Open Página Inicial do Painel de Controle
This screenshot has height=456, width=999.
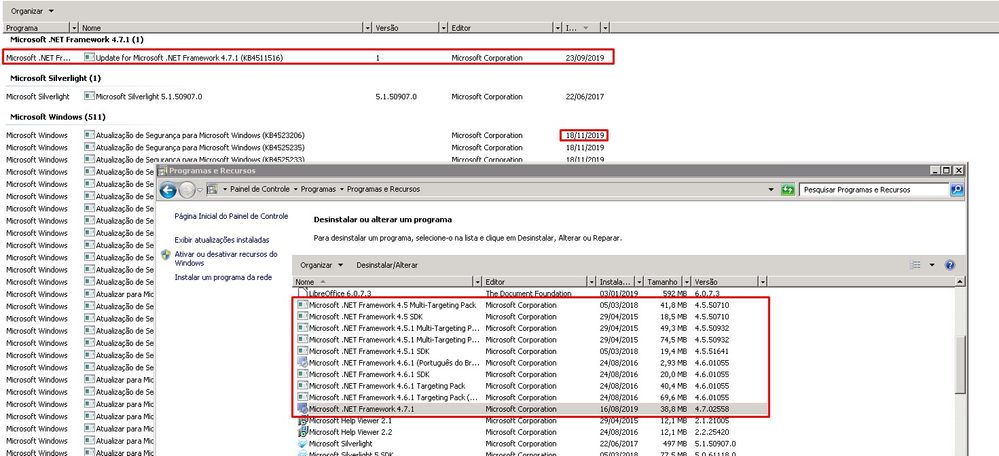click(x=231, y=217)
